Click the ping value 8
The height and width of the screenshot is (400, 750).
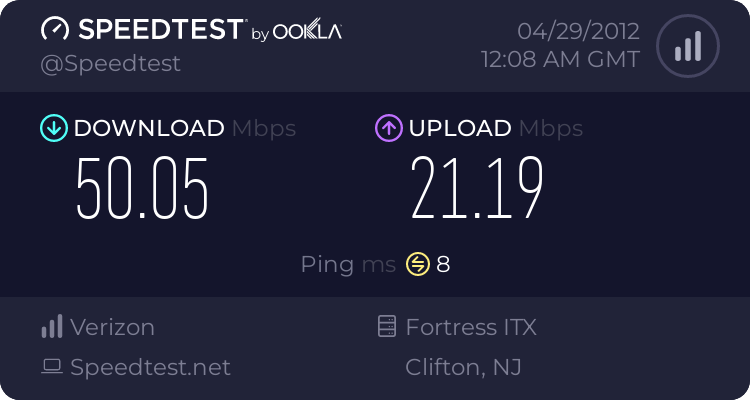(x=443, y=264)
